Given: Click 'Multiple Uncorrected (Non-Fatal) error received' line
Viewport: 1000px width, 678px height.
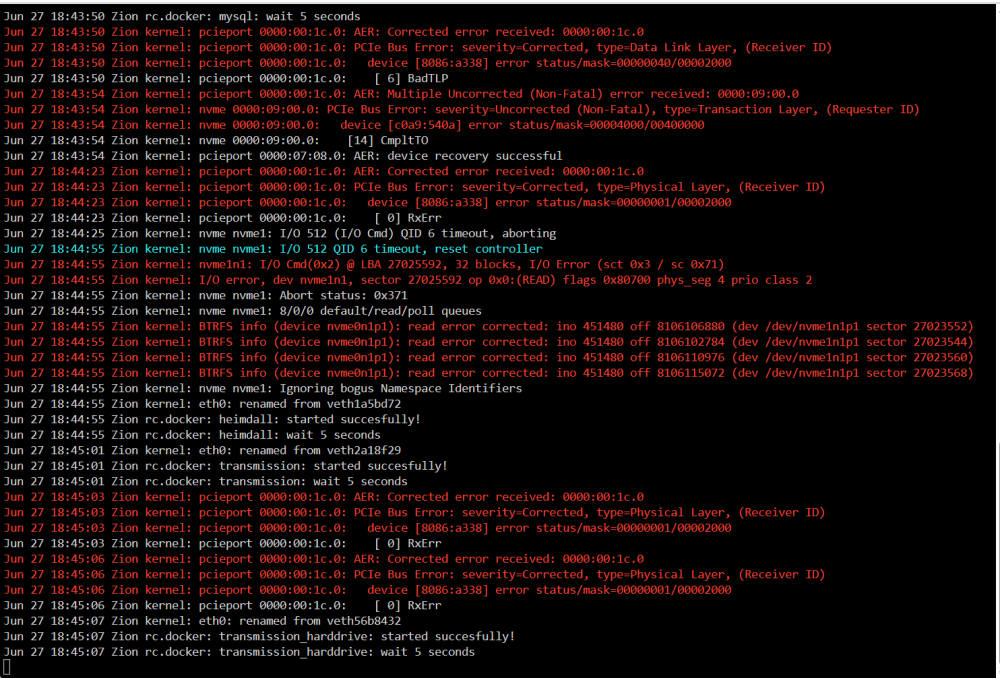Looking at the screenshot, I should (x=401, y=94).
